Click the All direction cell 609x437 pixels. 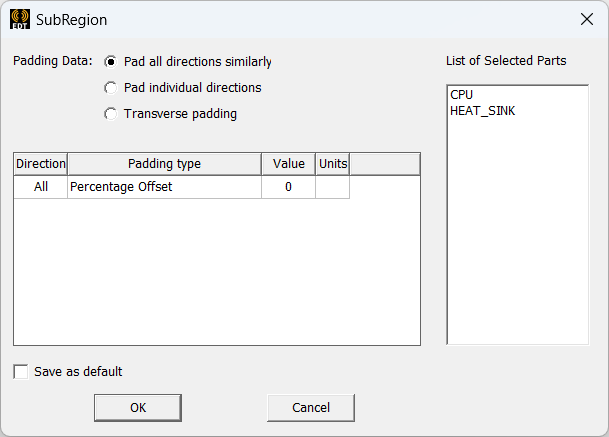click(41, 187)
